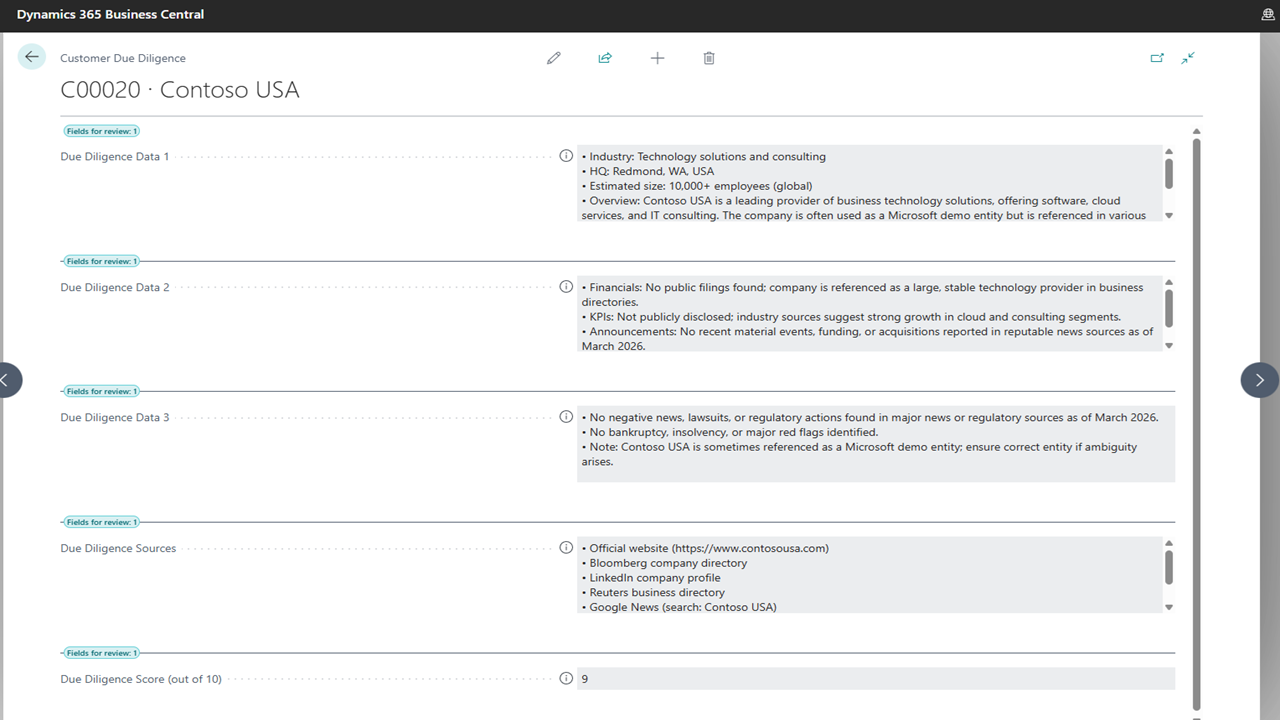Click the Google News search line
Viewport: 1280px width, 720px height.
click(679, 607)
